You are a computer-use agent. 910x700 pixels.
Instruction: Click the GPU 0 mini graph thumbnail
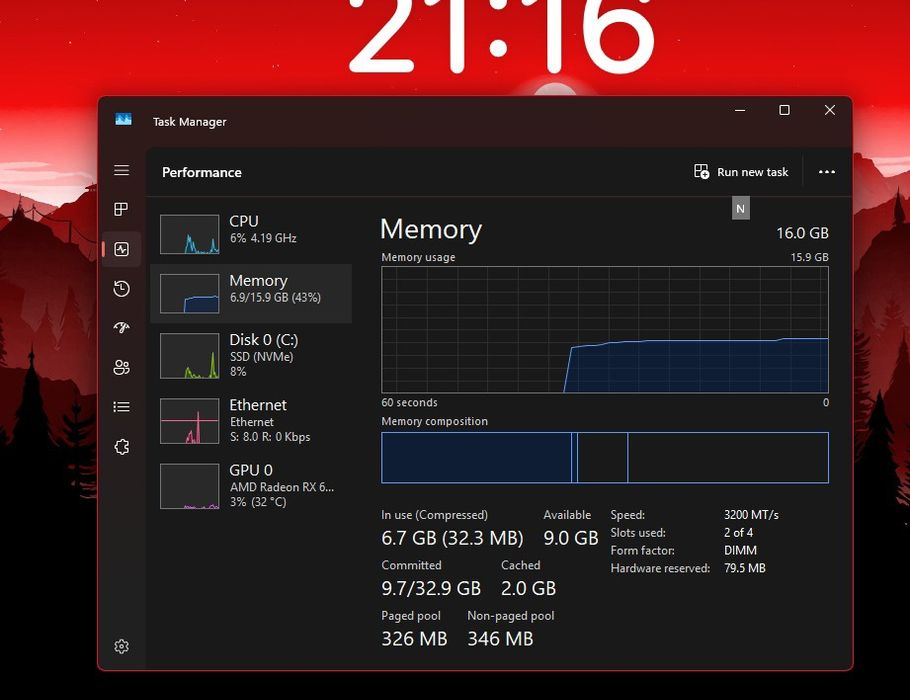(x=190, y=486)
